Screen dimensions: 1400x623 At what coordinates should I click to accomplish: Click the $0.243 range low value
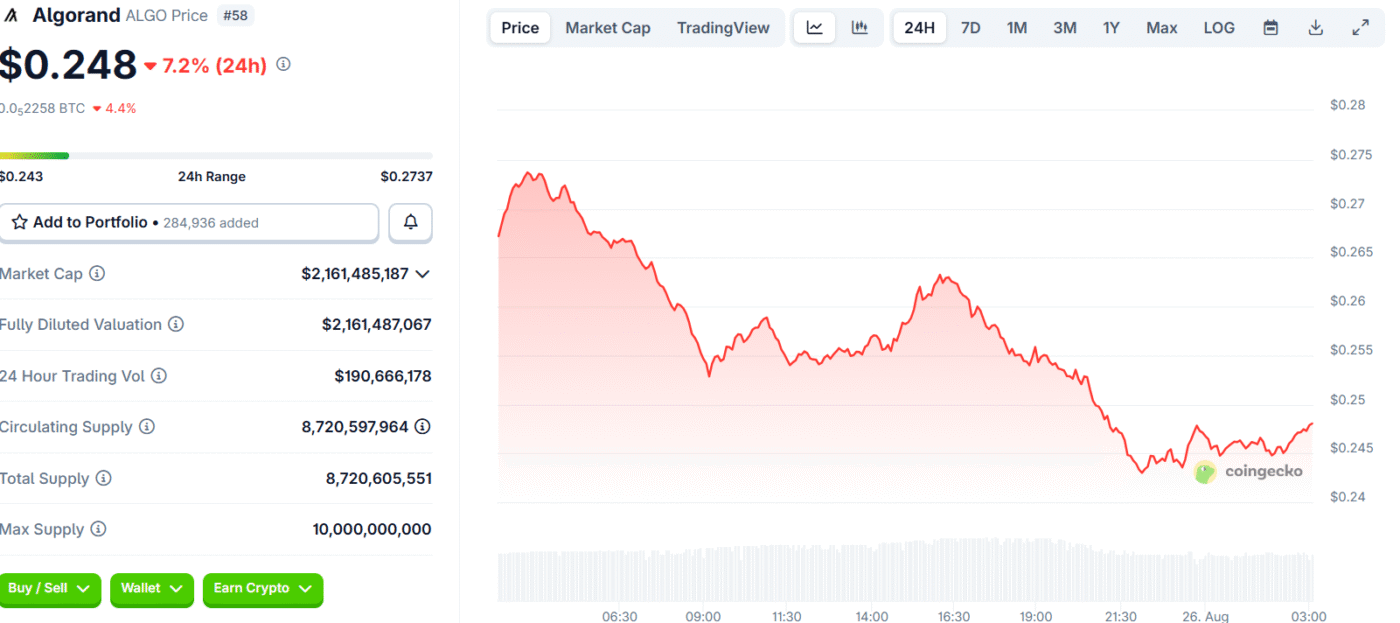coord(21,177)
